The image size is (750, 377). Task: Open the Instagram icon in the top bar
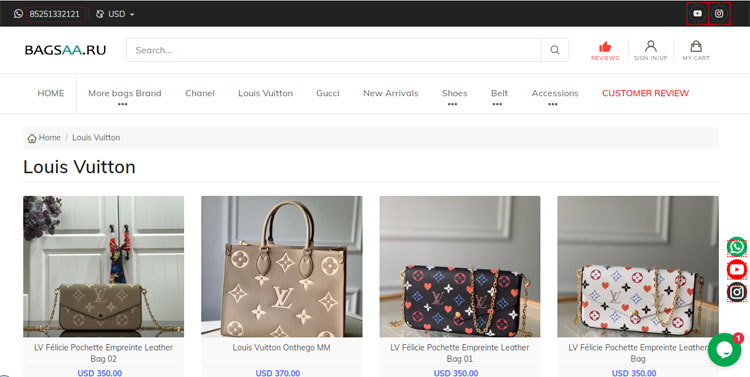pyautogui.click(x=719, y=13)
